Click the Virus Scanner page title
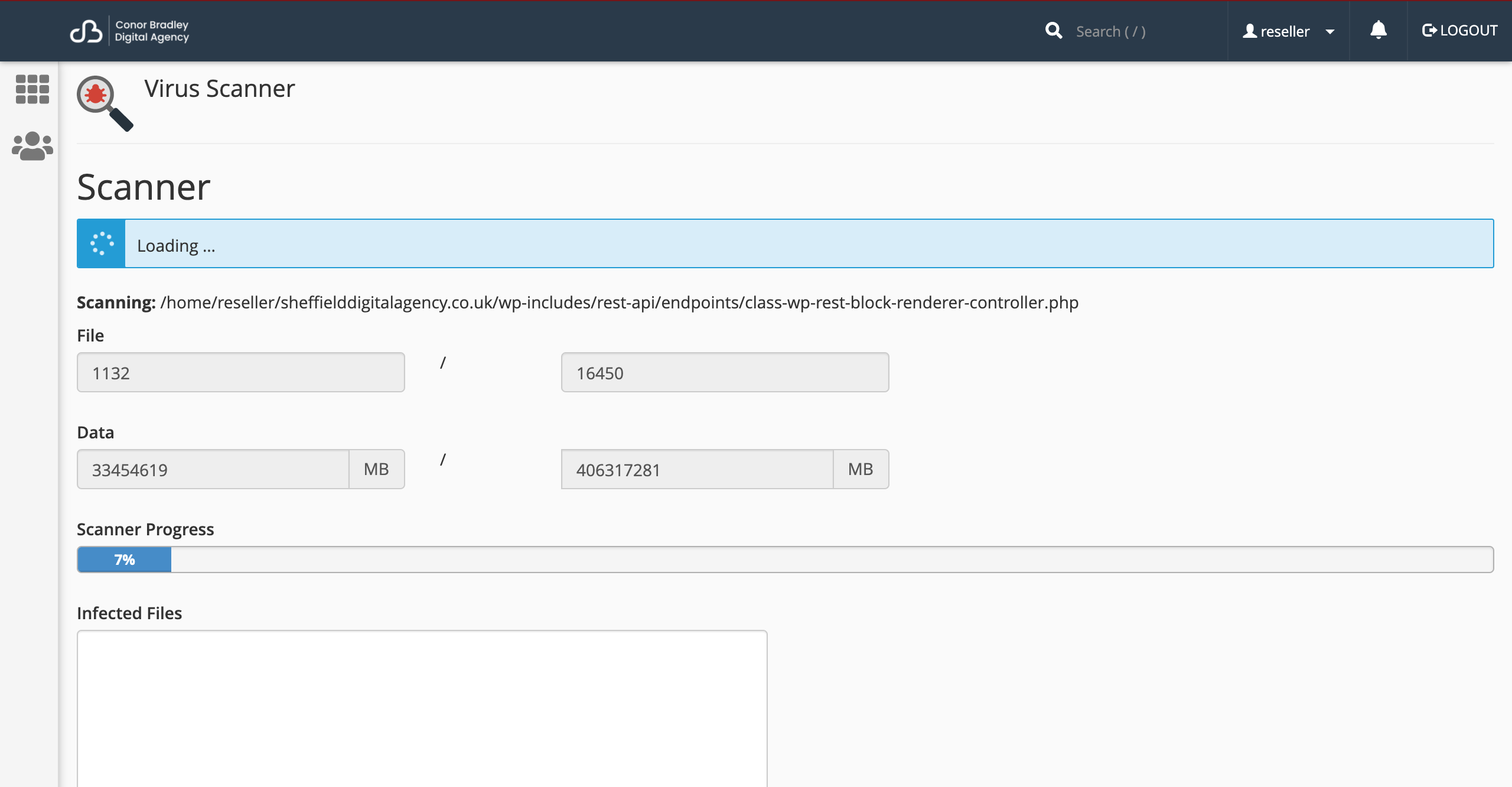The width and height of the screenshot is (1512, 787). coord(219,89)
